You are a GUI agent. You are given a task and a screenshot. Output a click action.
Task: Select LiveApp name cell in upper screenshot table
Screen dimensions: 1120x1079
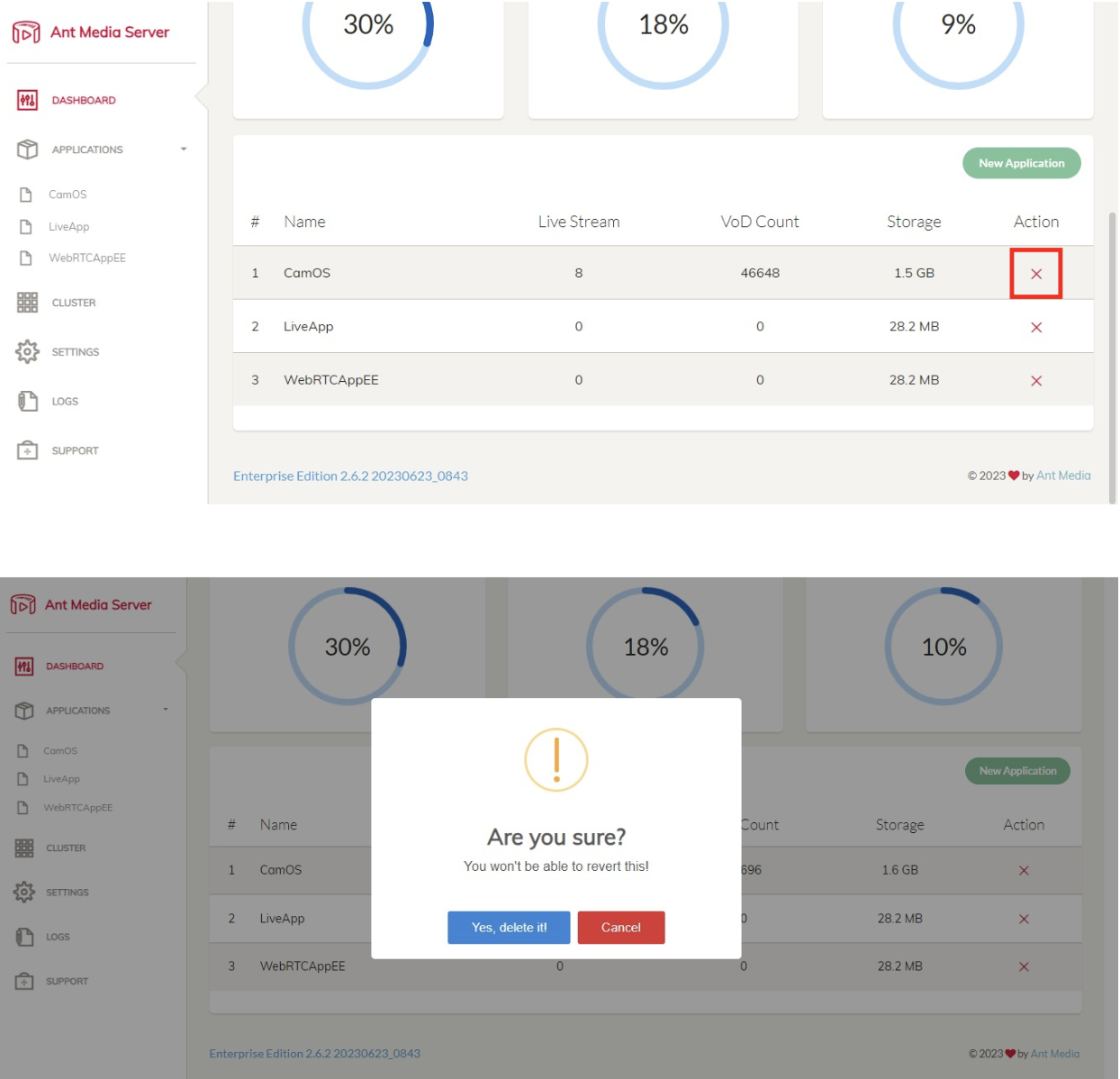coord(309,327)
